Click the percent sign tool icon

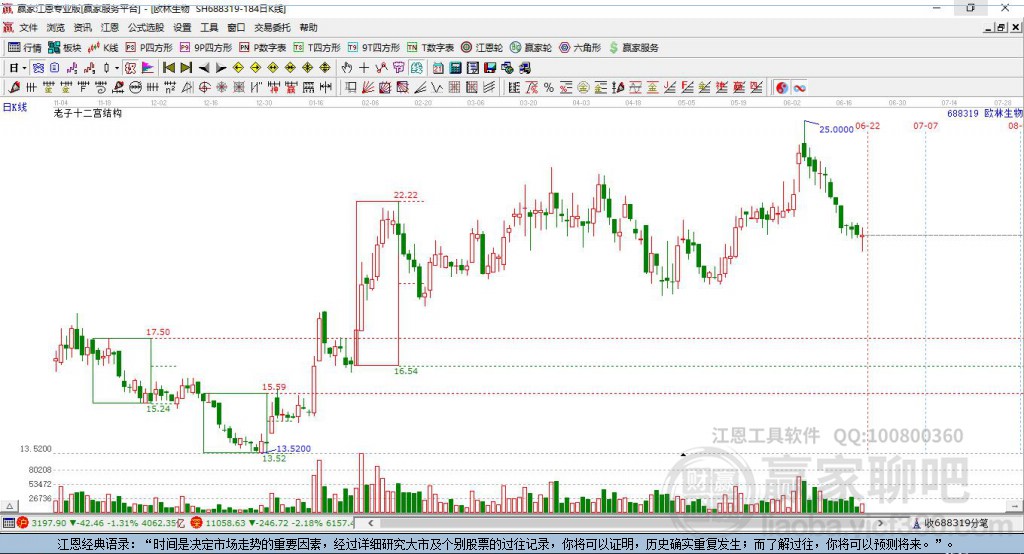point(549,87)
